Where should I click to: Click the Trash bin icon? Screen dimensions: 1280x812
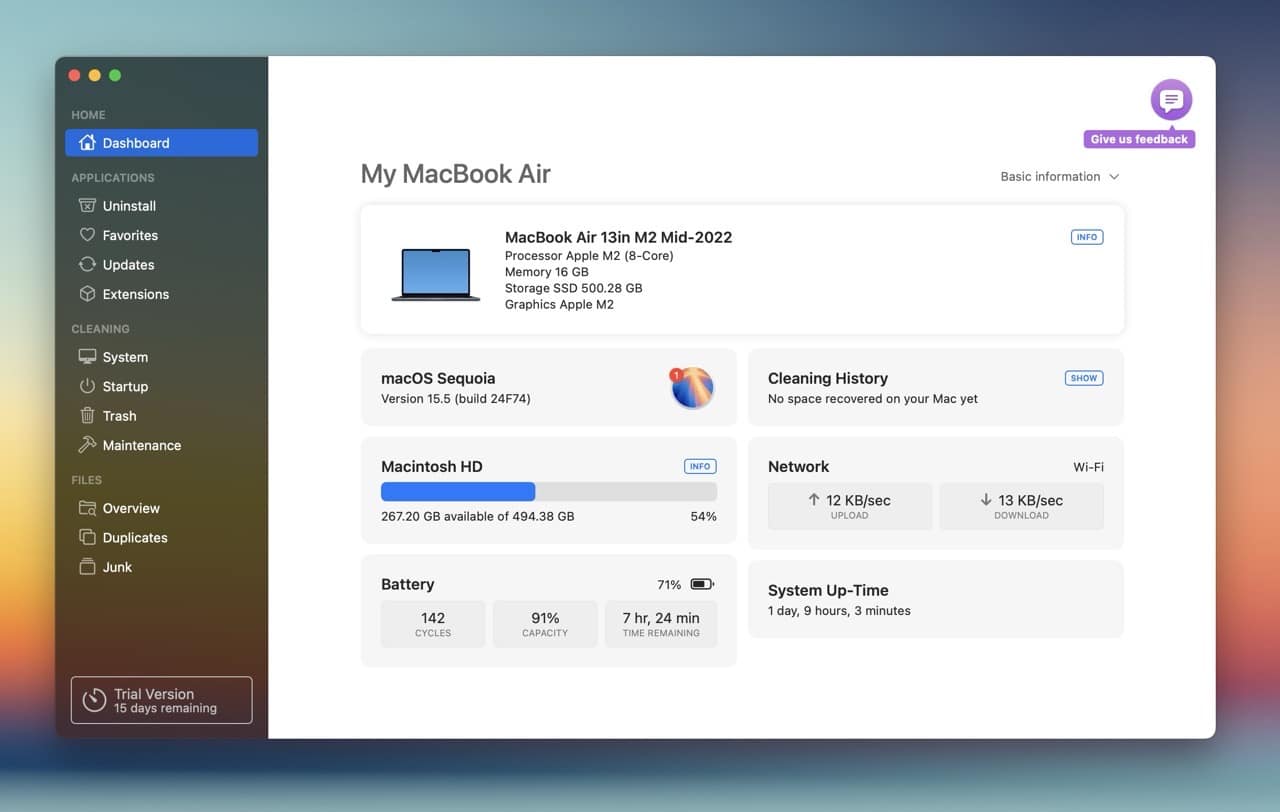tap(88, 416)
